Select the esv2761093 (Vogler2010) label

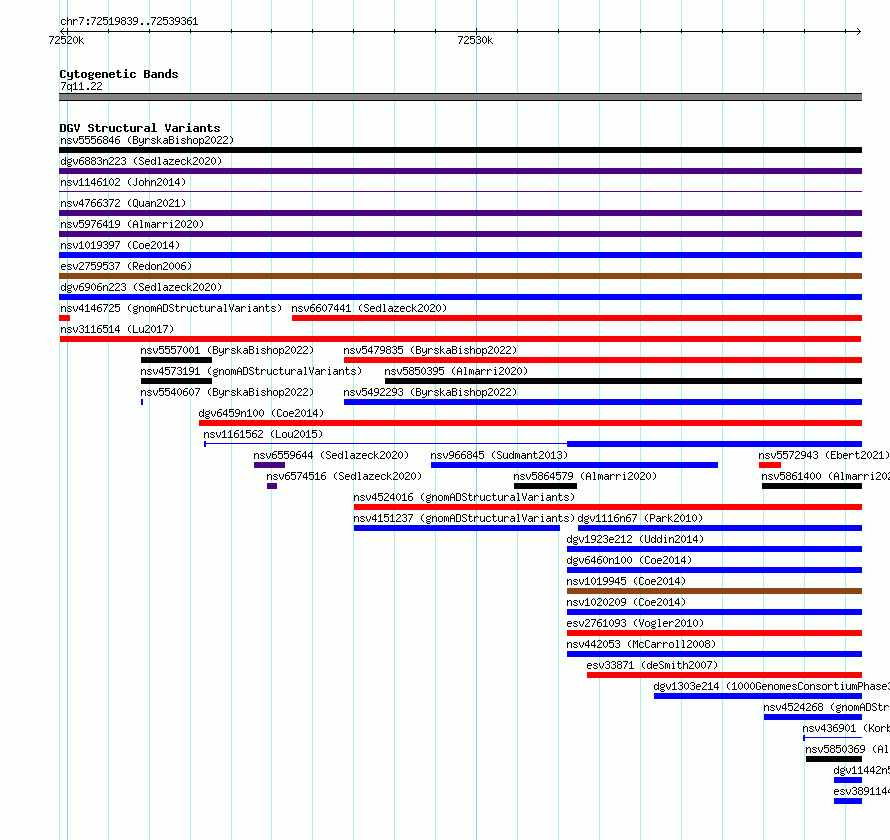[x=635, y=623]
